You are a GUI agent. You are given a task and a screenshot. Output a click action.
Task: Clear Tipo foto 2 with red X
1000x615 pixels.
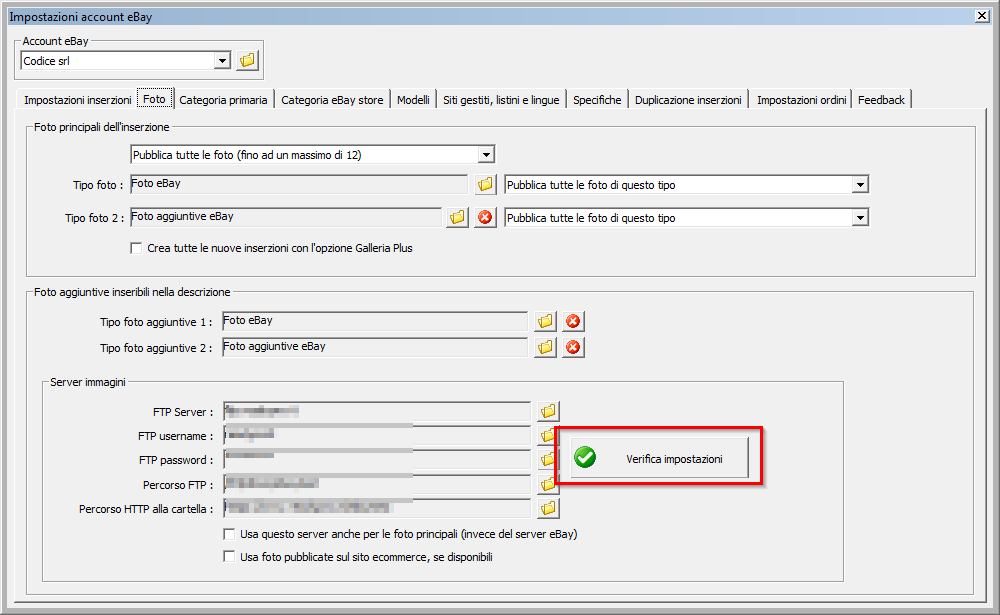pos(485,218)
